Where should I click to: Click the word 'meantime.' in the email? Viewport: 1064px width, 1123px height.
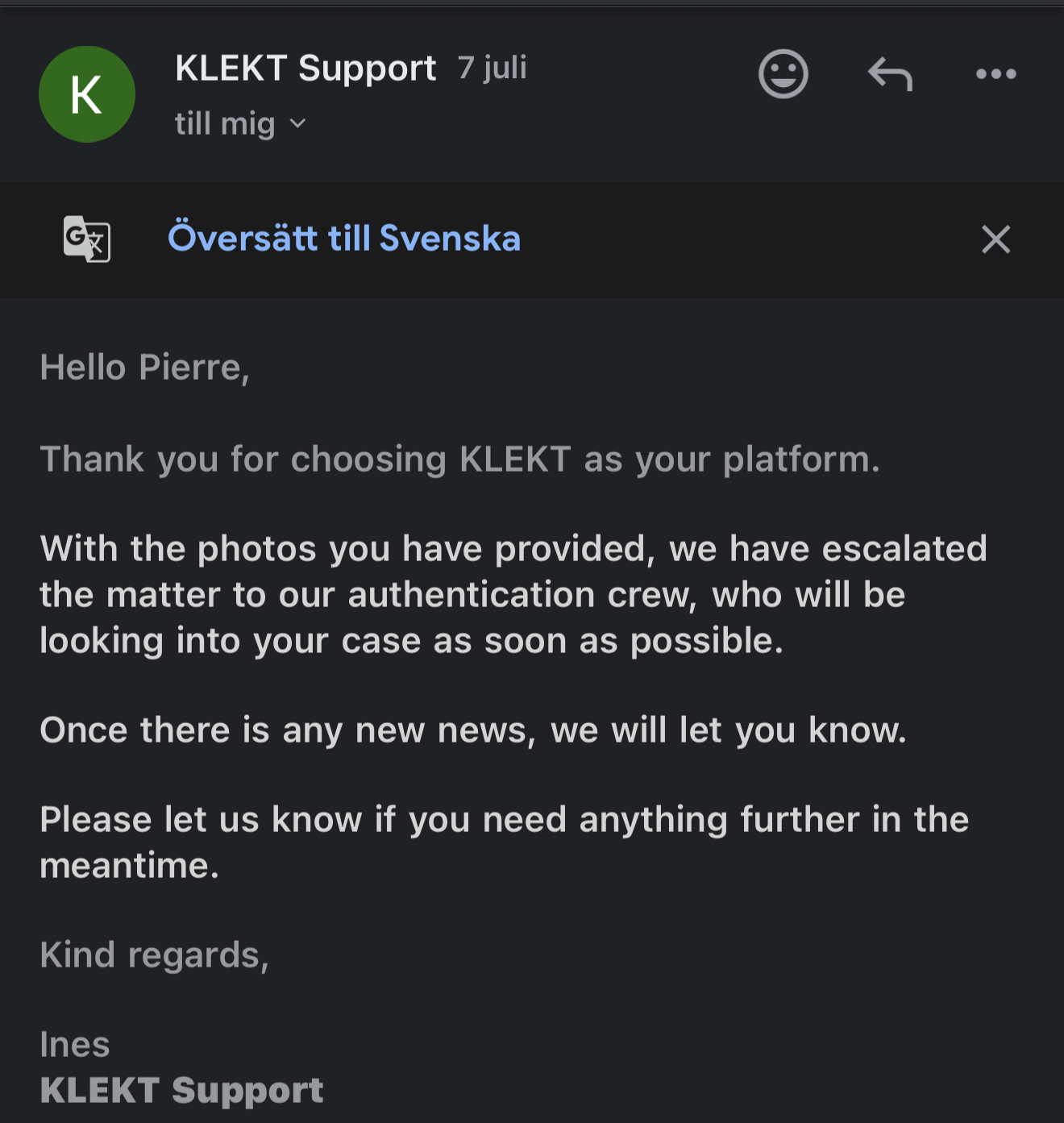click(x=130, y=866)
